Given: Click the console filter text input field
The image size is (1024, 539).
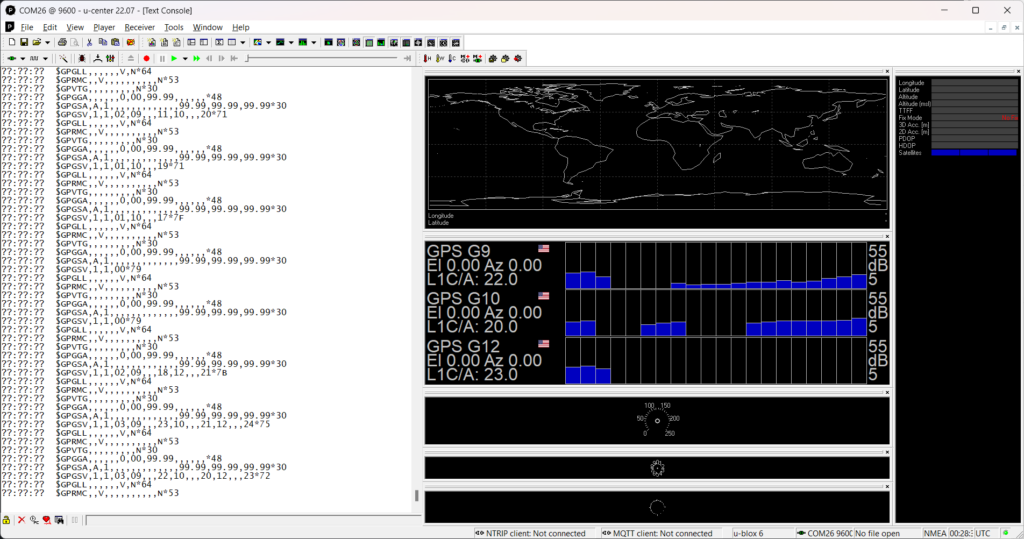Looking at the screenshot, I should point(253,520).
